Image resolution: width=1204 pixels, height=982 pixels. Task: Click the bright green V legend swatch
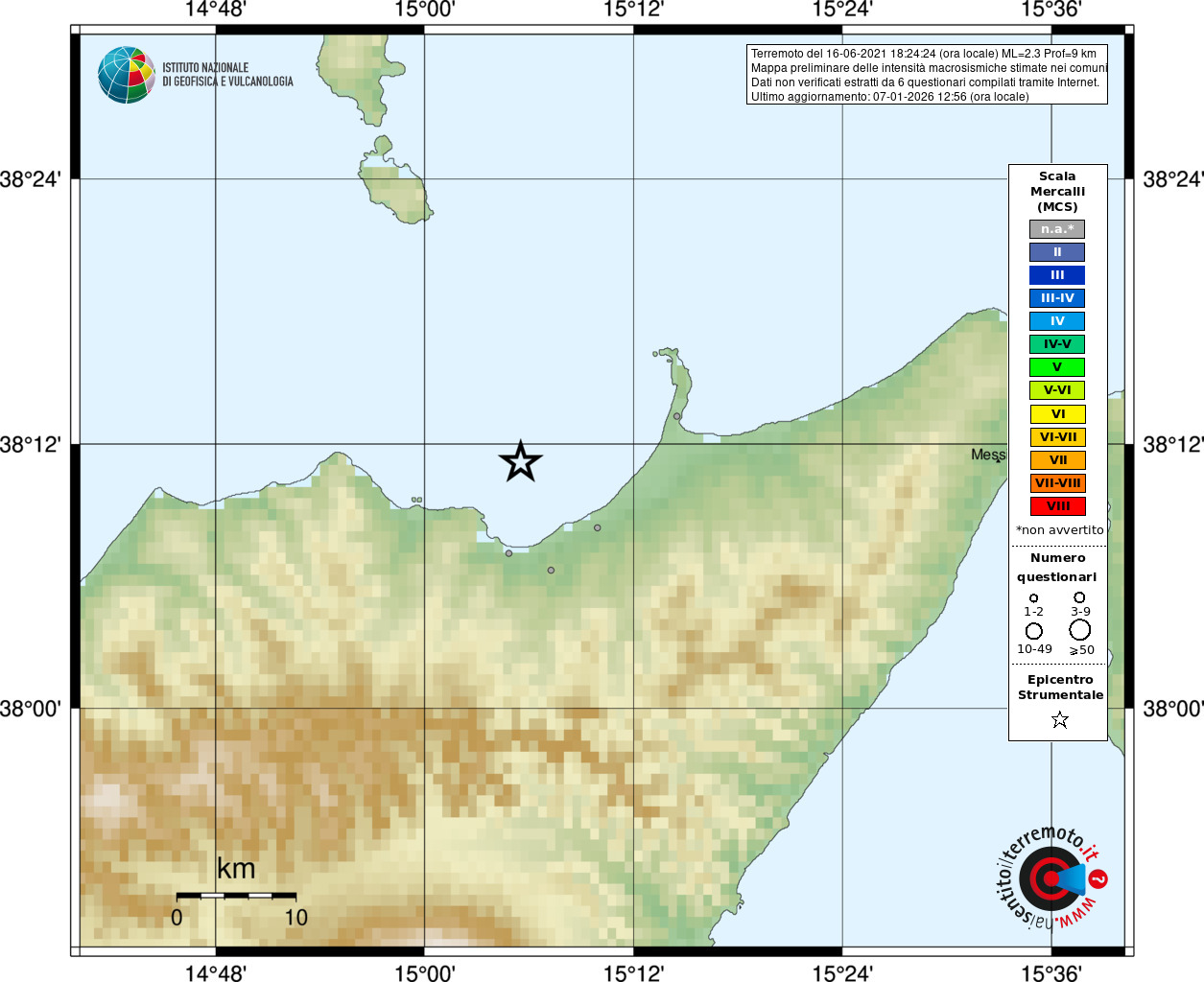tap(1057, 367)
